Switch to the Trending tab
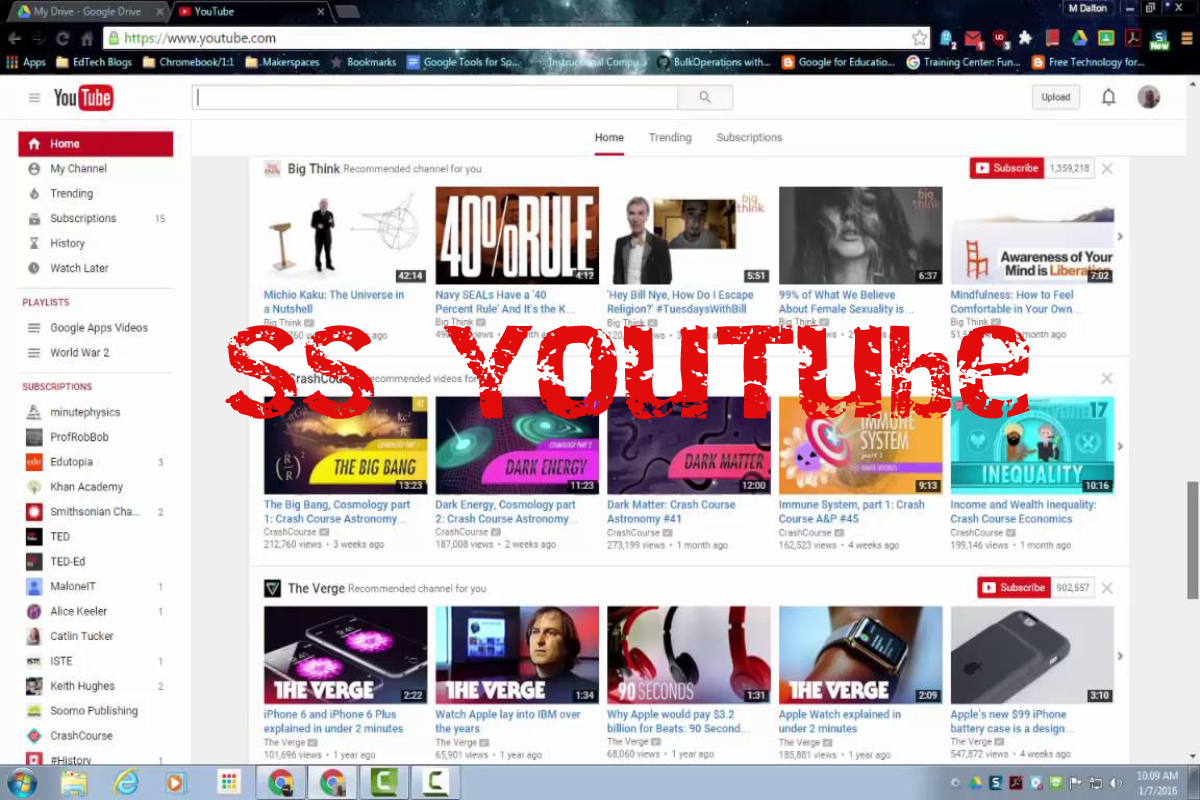1200x800 pixels. pos(670,138)
